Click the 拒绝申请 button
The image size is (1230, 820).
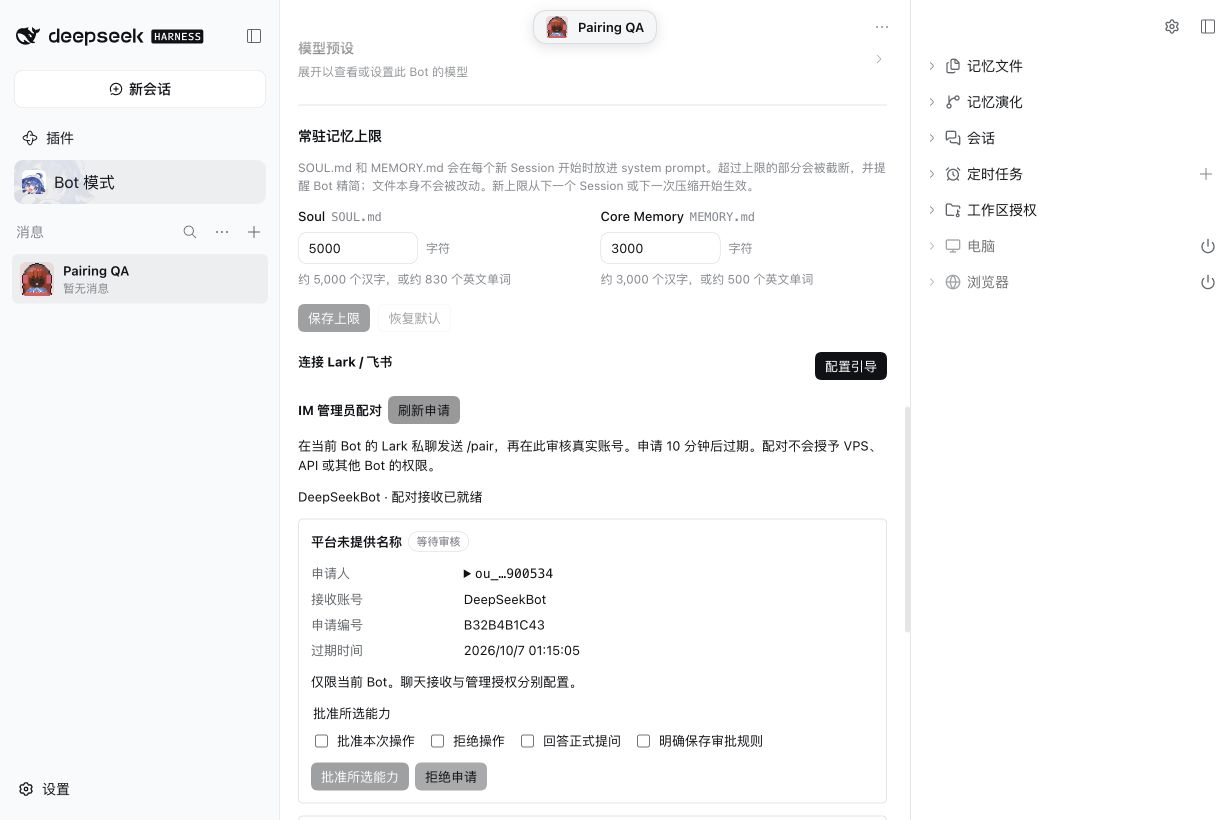point(451,776)
